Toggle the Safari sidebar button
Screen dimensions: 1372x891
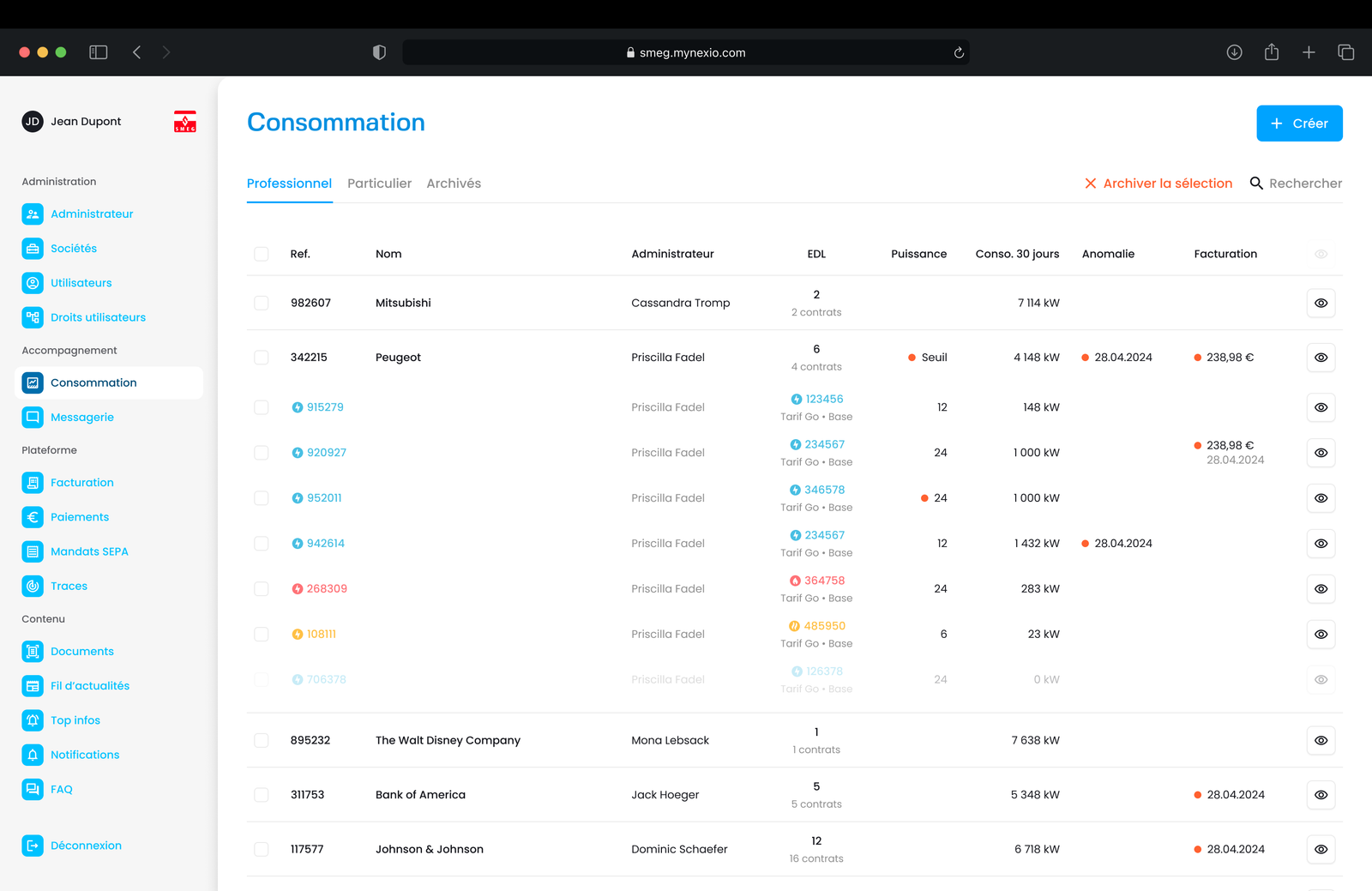pyautogui.click(x=99, y=52)
